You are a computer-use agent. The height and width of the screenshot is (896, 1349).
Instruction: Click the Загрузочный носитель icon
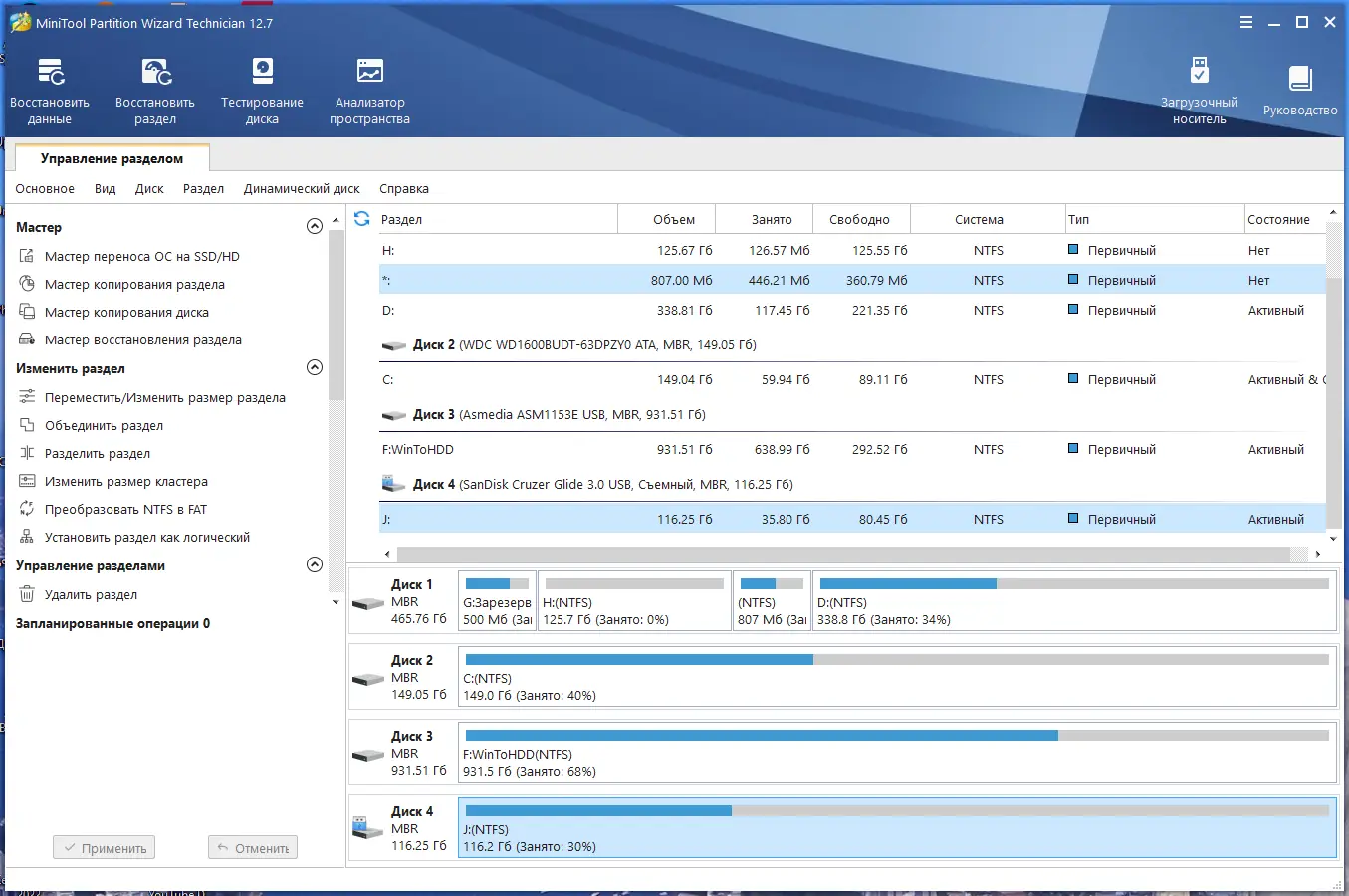(1200, 90)
